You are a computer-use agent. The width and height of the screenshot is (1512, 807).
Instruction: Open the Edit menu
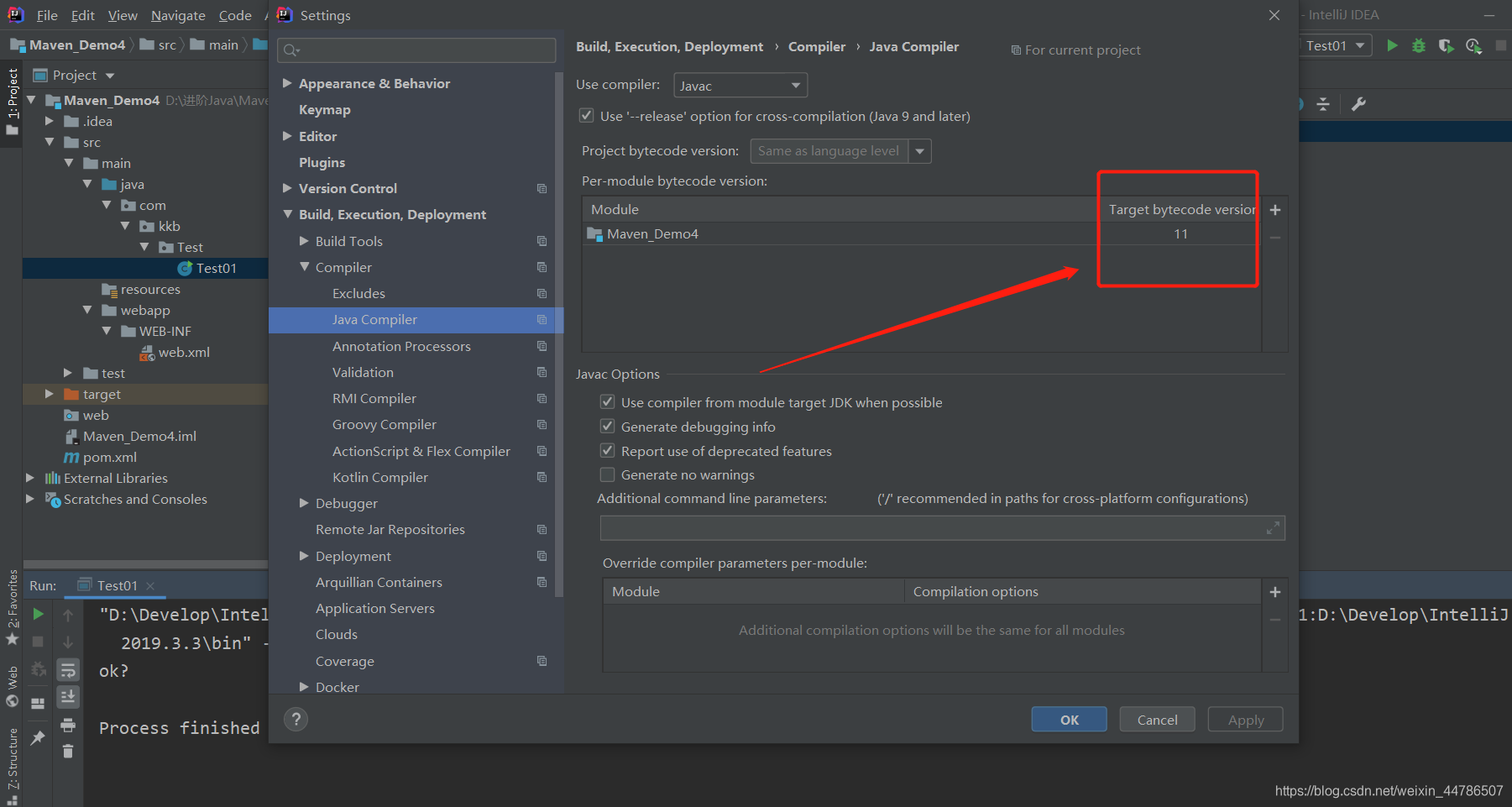pyautogui.click(x=83, y=15)
